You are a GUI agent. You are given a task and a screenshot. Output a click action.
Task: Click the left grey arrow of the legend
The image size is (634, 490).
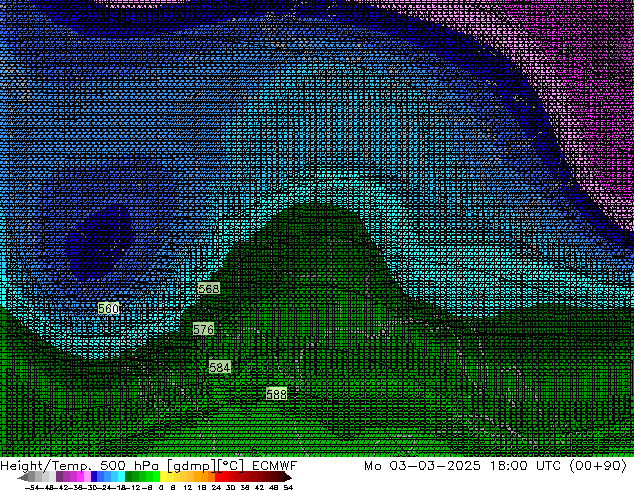coord(23,477)
